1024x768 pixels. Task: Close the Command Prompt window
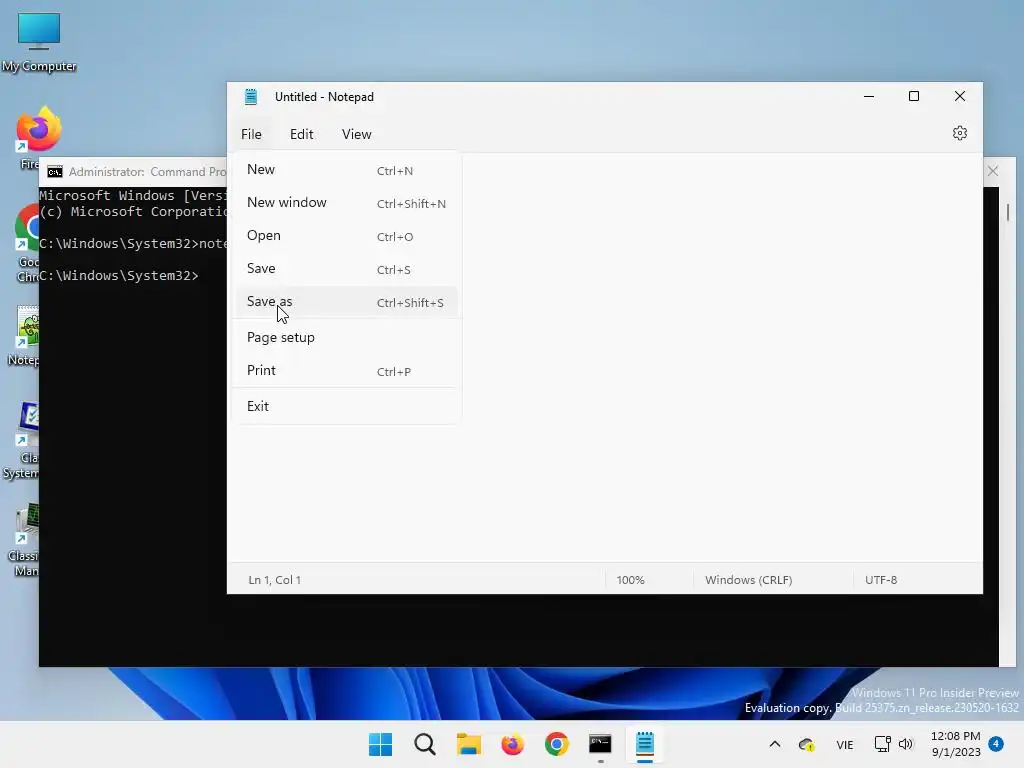[993, 171]
